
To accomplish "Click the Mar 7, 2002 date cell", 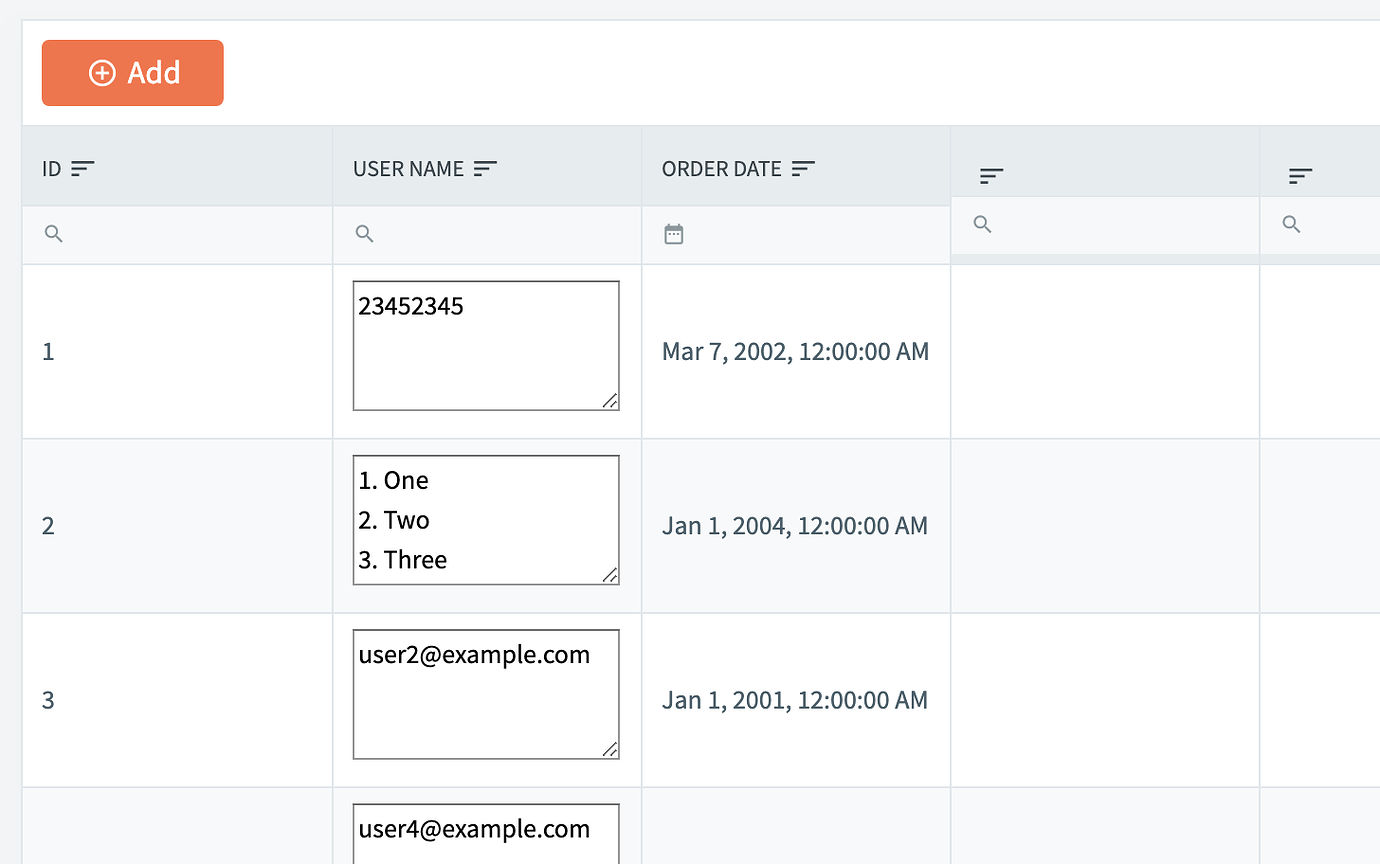I will click(795, 352).
